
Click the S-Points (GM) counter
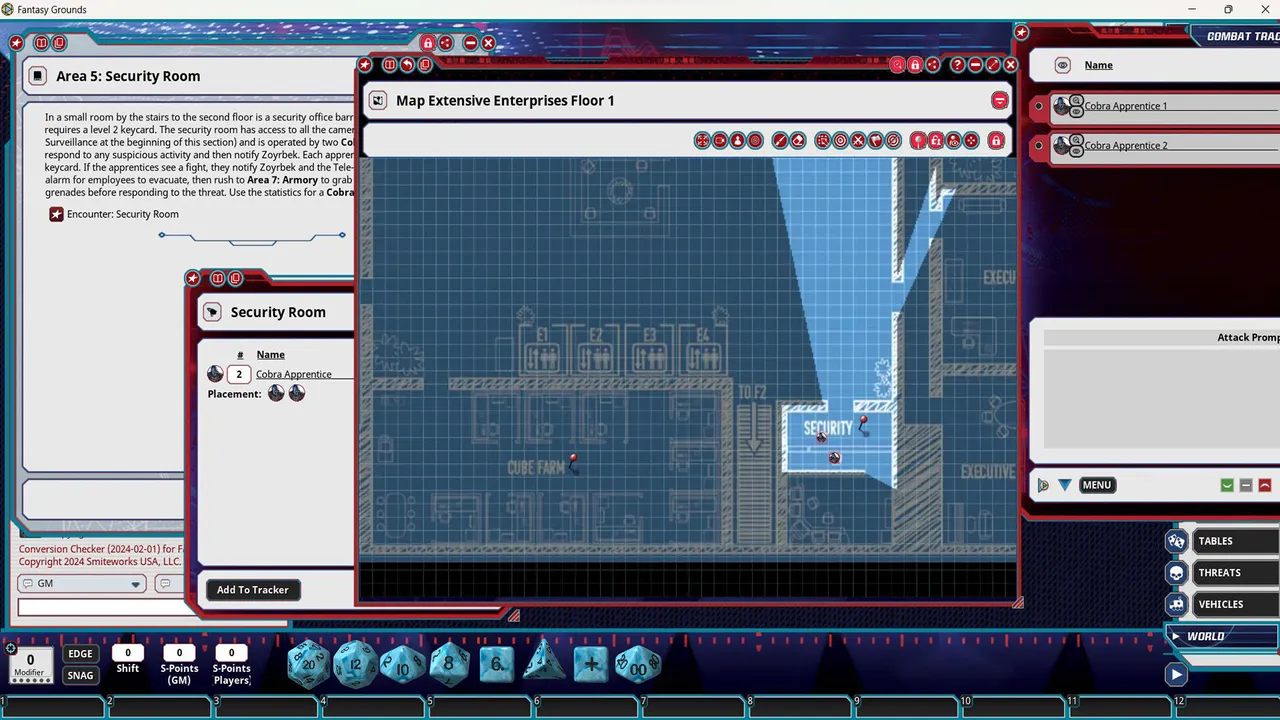click(x=179, y=653)
